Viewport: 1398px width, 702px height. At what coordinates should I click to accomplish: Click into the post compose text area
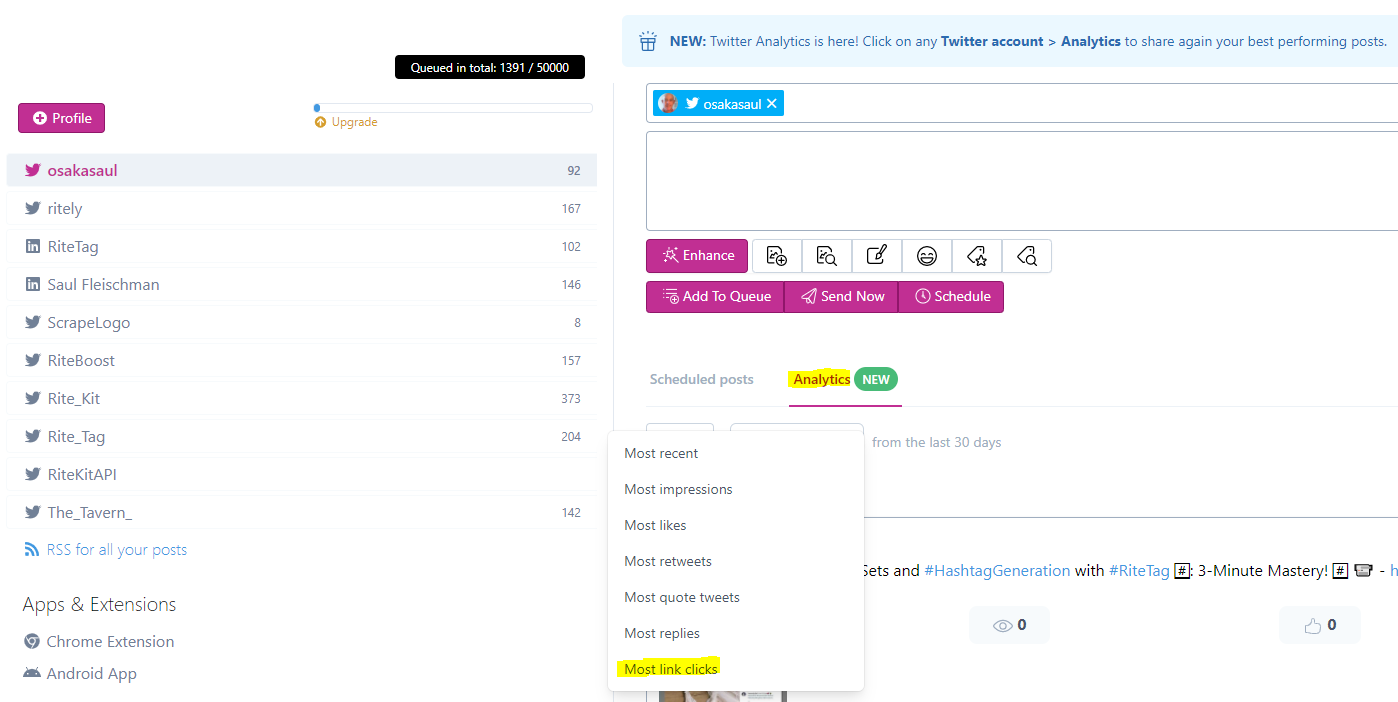[x=1022, y=181]
